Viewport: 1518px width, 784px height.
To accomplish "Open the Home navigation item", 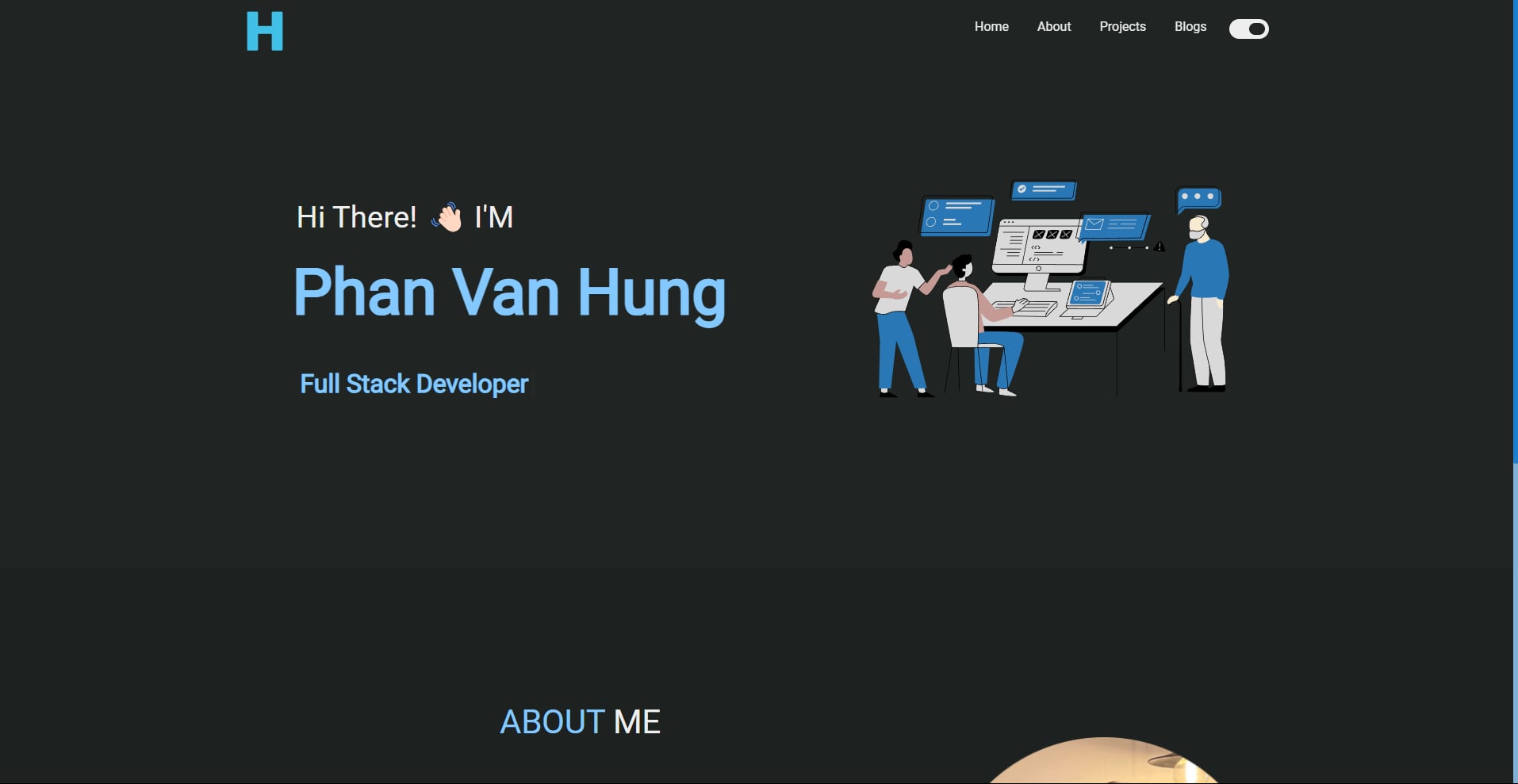I will click(x=991, y=26).
